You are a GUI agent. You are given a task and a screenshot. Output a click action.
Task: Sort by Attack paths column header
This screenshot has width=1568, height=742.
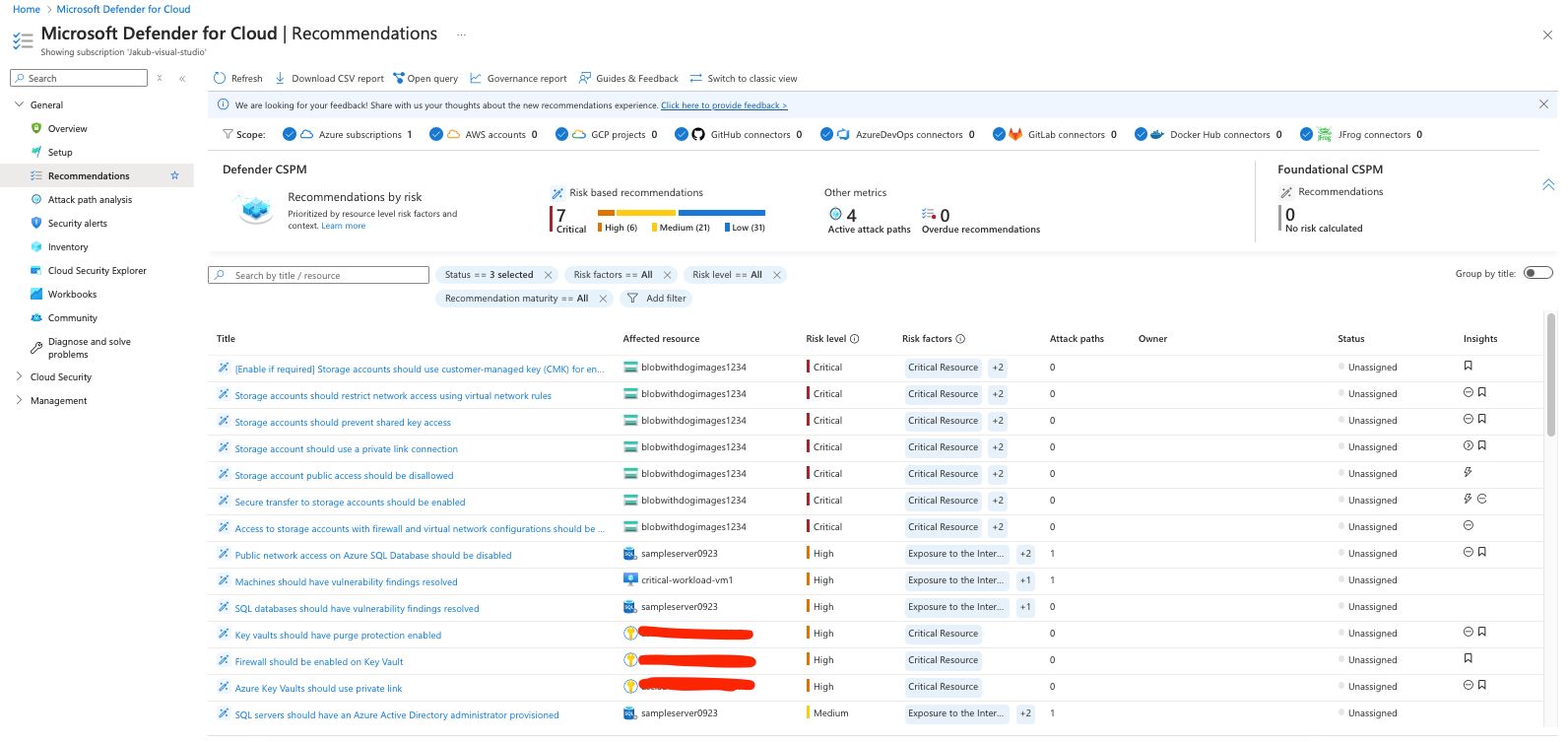[1077, 339]
